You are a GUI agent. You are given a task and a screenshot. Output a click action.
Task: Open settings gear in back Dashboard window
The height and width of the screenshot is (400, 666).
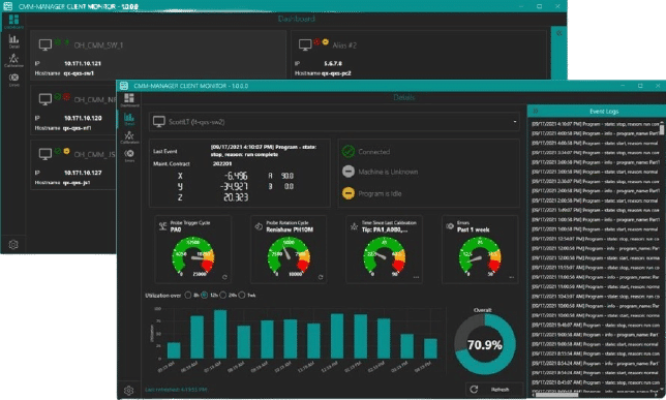pyautogui.click(x=13, y=245)
